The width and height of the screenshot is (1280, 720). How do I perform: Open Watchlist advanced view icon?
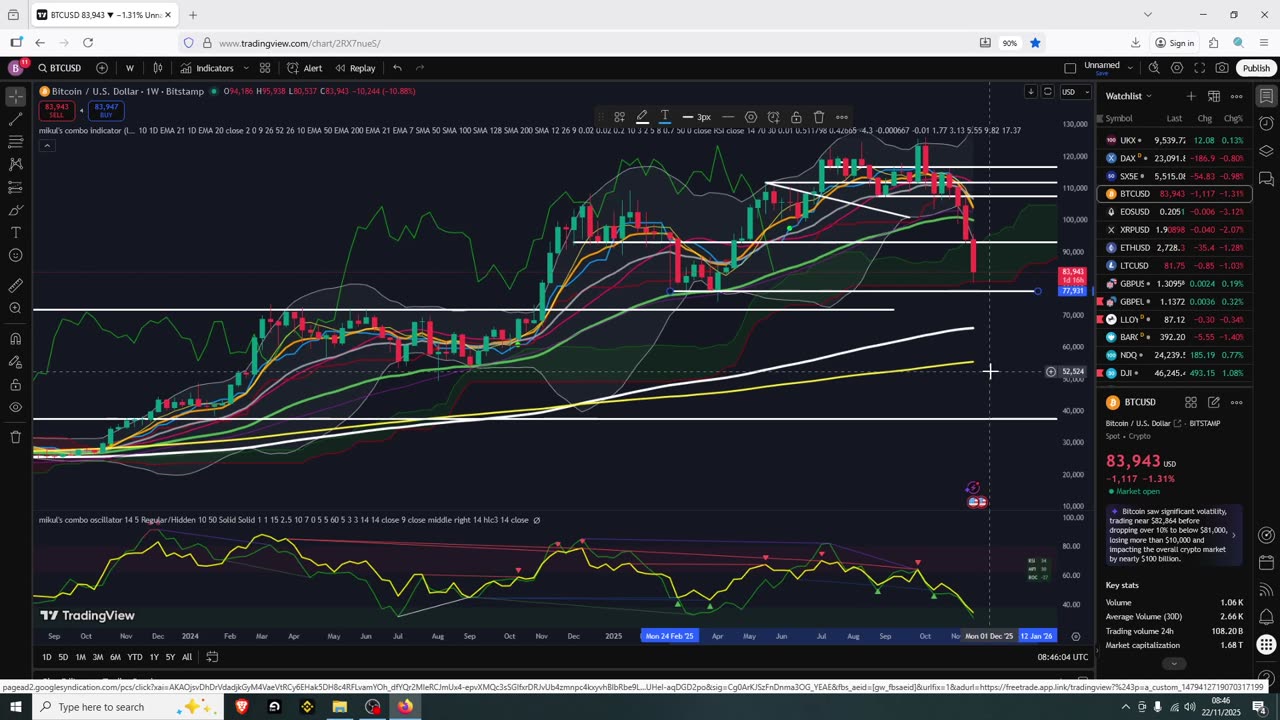1213,96
